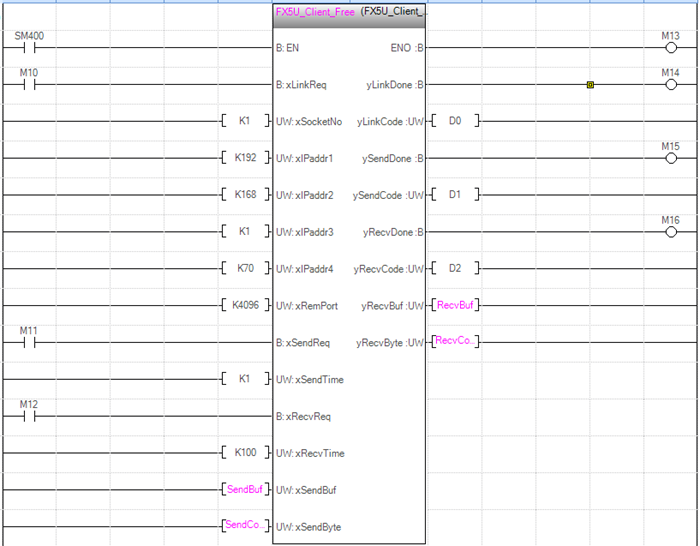
Task: Click the M14 coil for yLinkDone
Action: pos(670,84)
